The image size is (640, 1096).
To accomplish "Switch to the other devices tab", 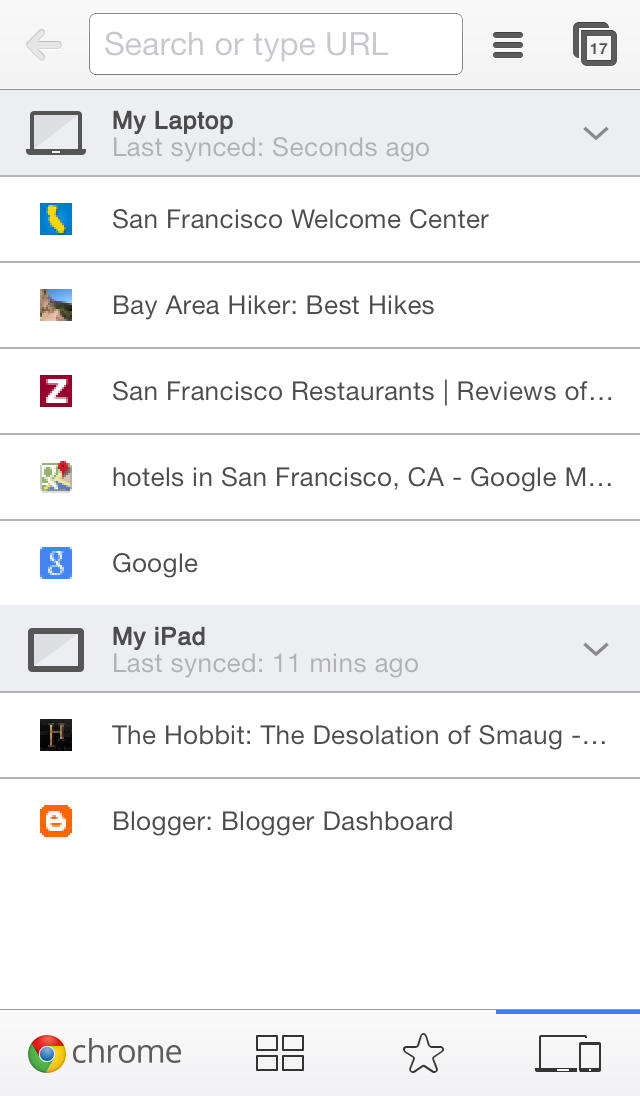I will point(569,1054).
